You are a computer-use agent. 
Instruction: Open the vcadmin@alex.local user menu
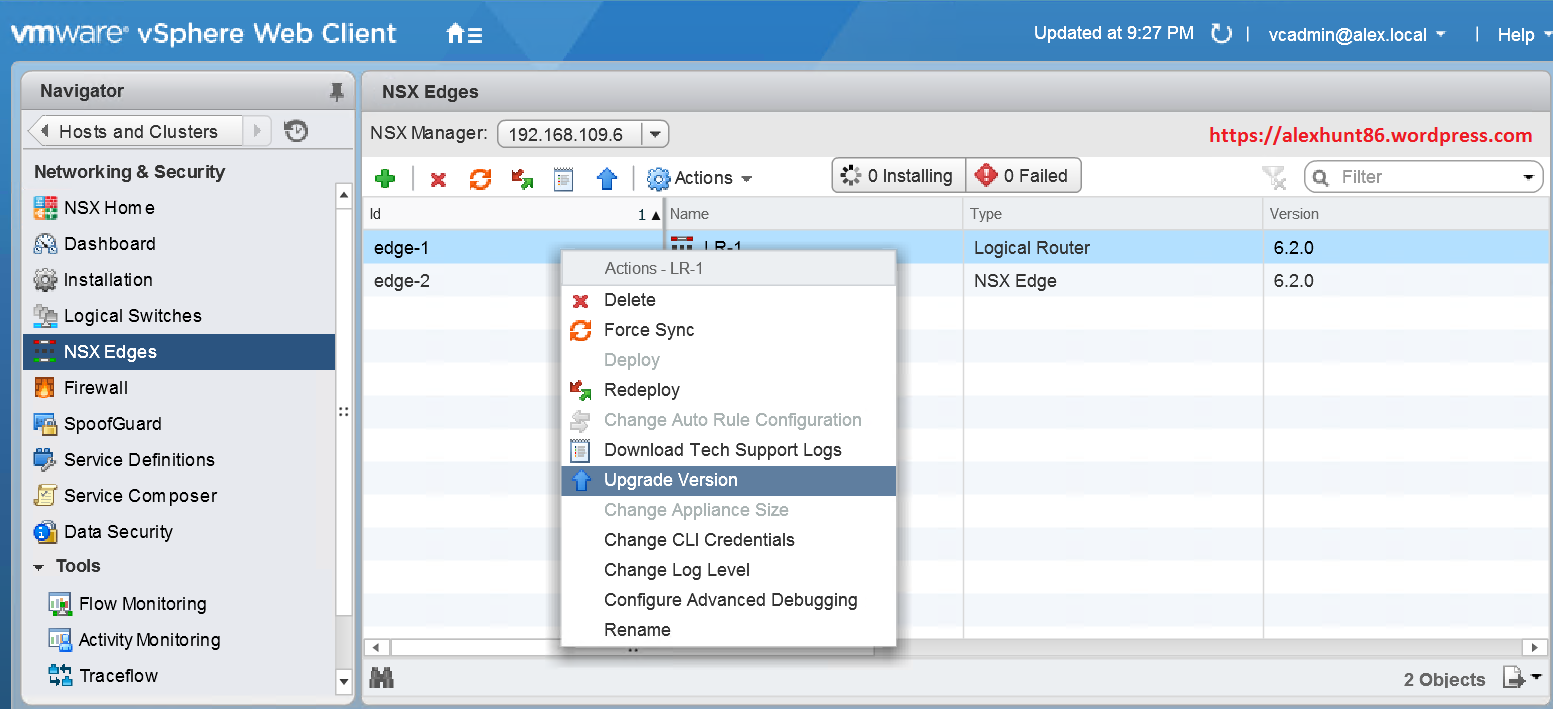click(x=1357, y=34)
